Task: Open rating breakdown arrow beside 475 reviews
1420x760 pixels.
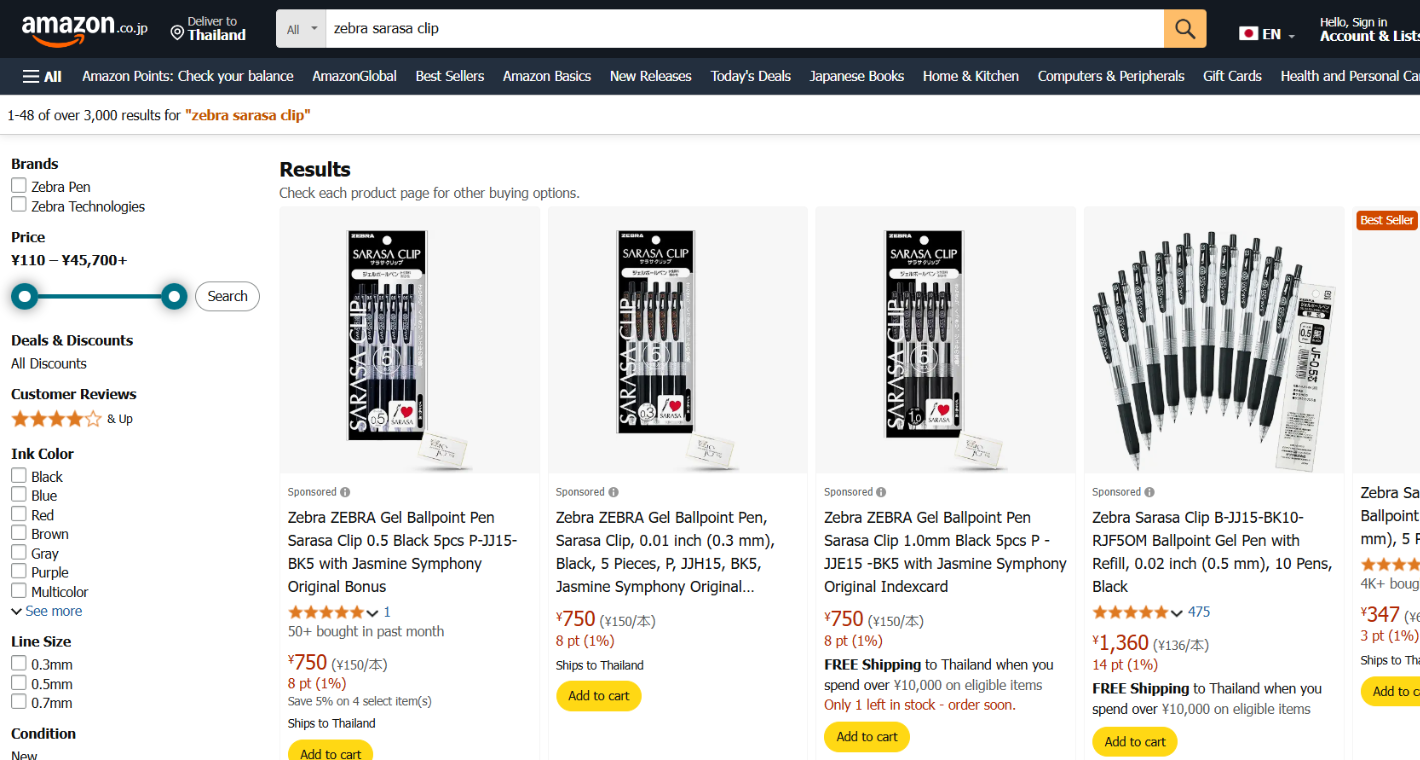Action: pyautogui.click(x=1177, y=613)
